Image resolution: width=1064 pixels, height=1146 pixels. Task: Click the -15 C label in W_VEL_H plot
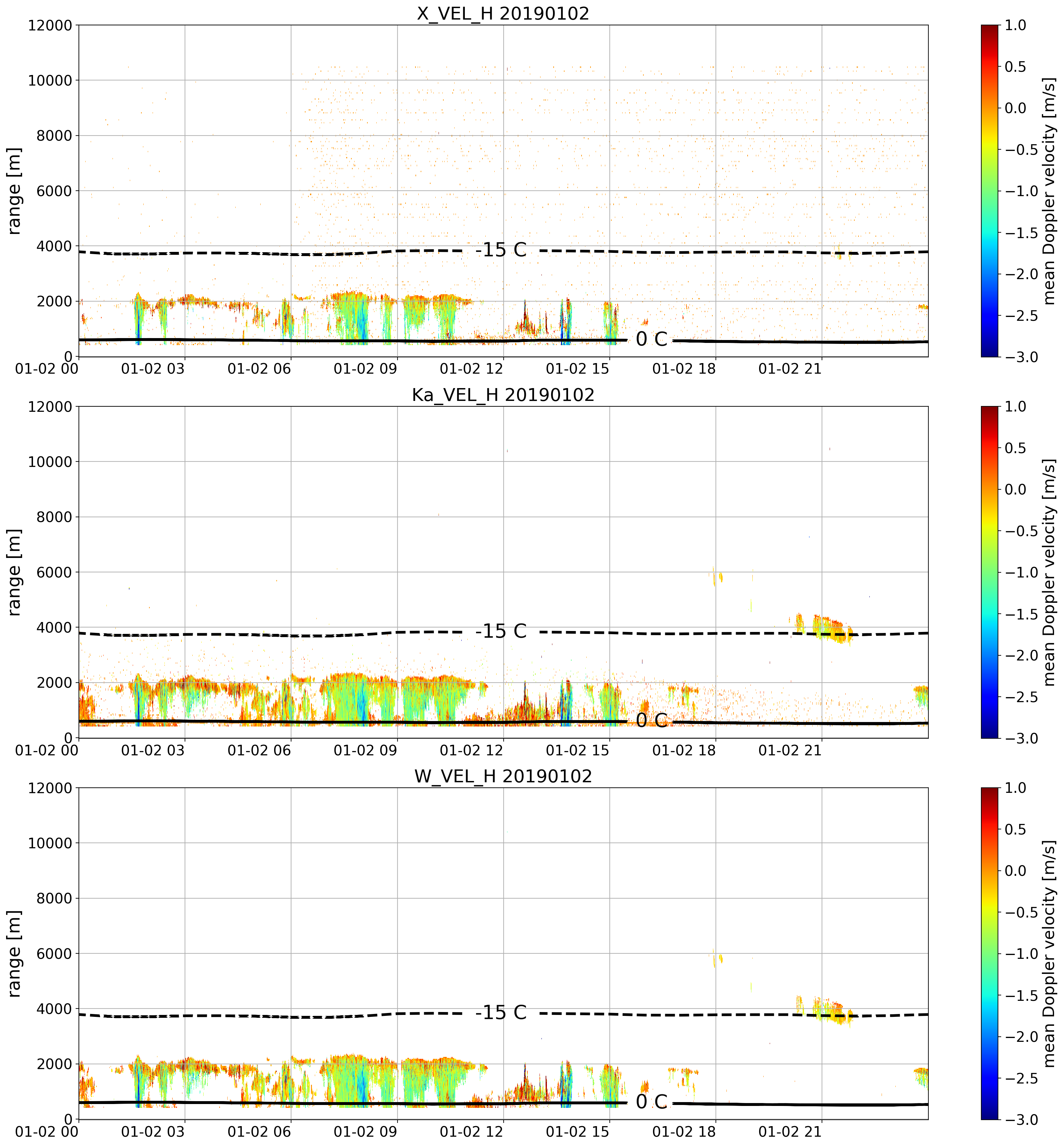[501, 1013]
